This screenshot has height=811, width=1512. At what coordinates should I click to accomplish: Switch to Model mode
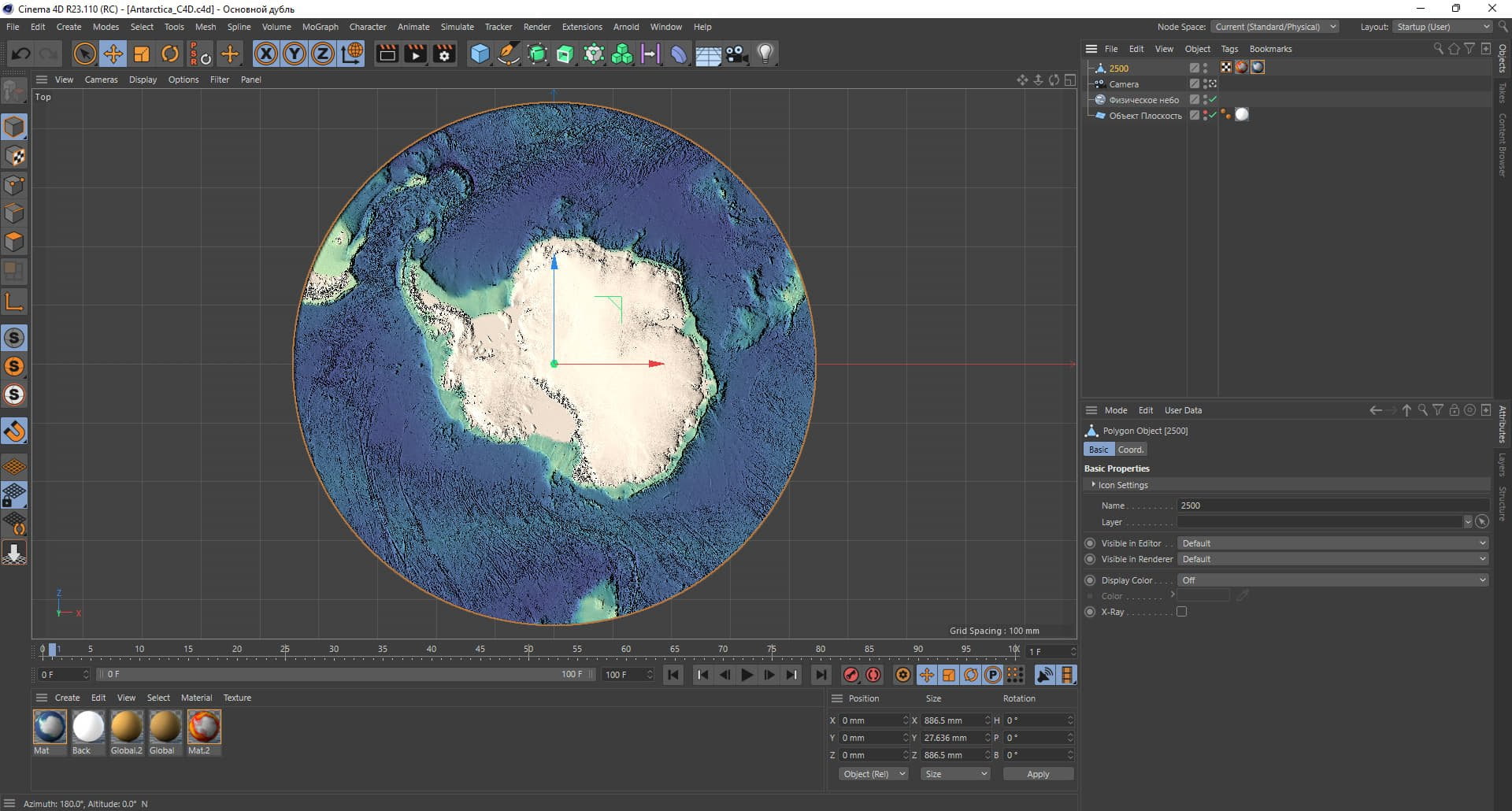tap(14, 128)
